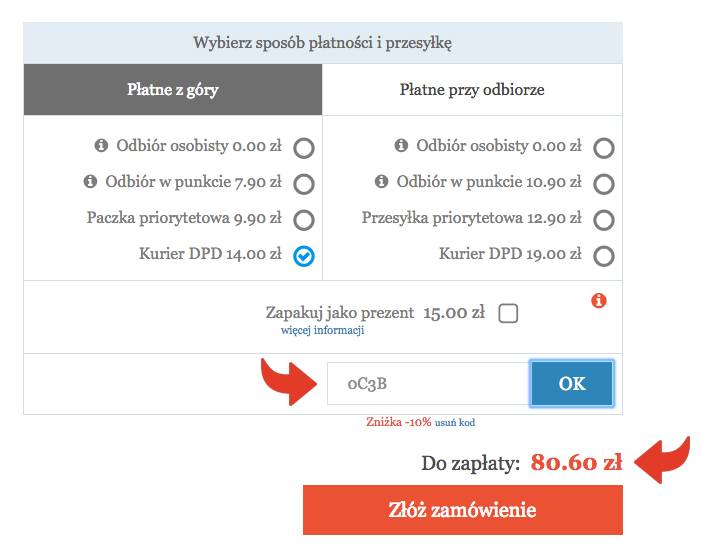Viewport: 702px width, 557px height.
Task: Click the red info icon for gift wrapping
Action: click(599, 300)
